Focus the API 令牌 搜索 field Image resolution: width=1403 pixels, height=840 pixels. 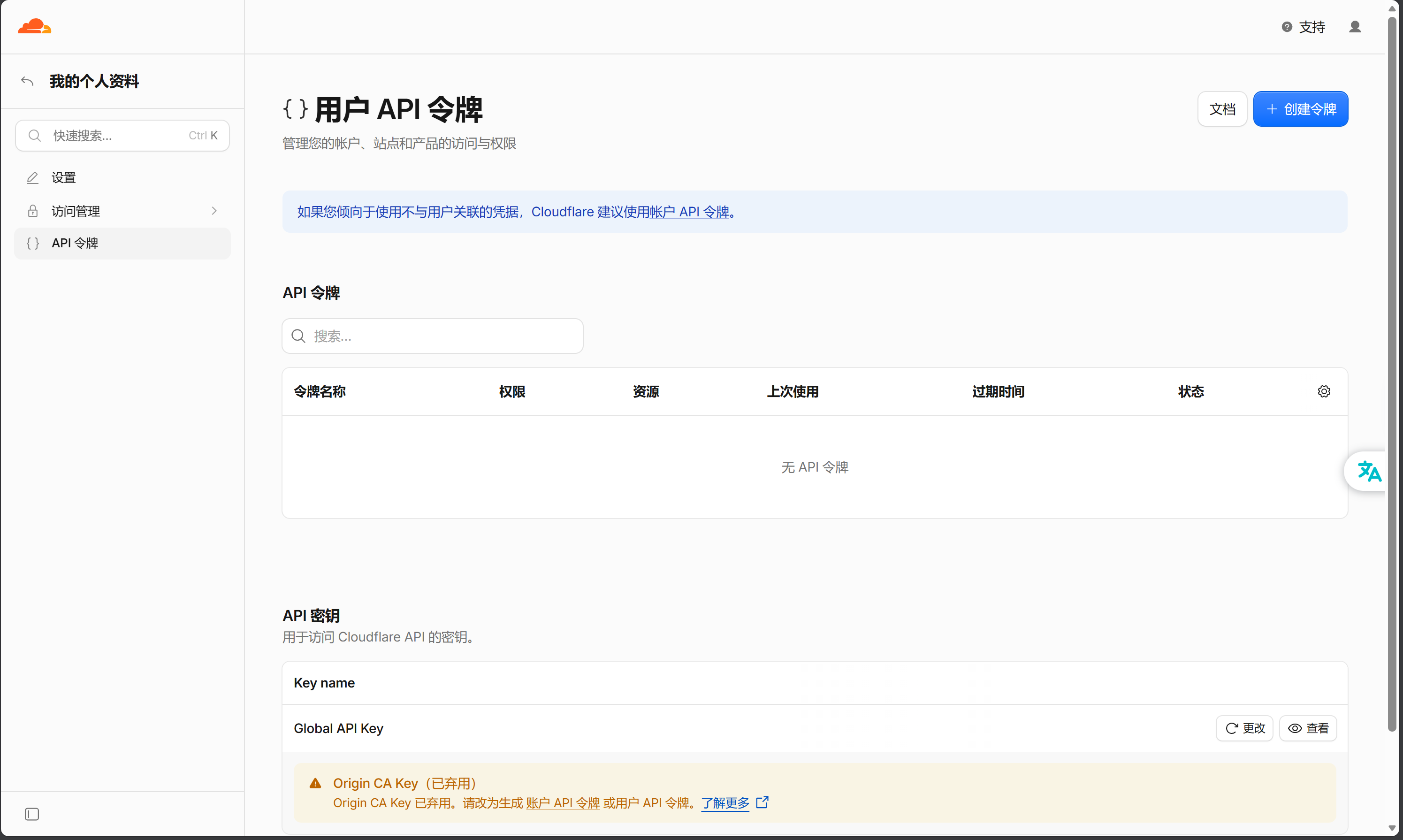point(432,336)
